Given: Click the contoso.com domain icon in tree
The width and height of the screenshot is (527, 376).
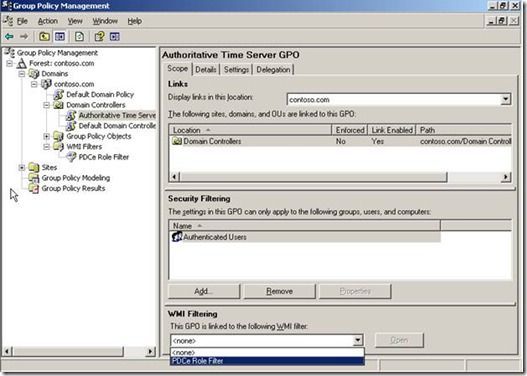Looking at the screenshot, I should pyautogui.click(x=46, y=84).
